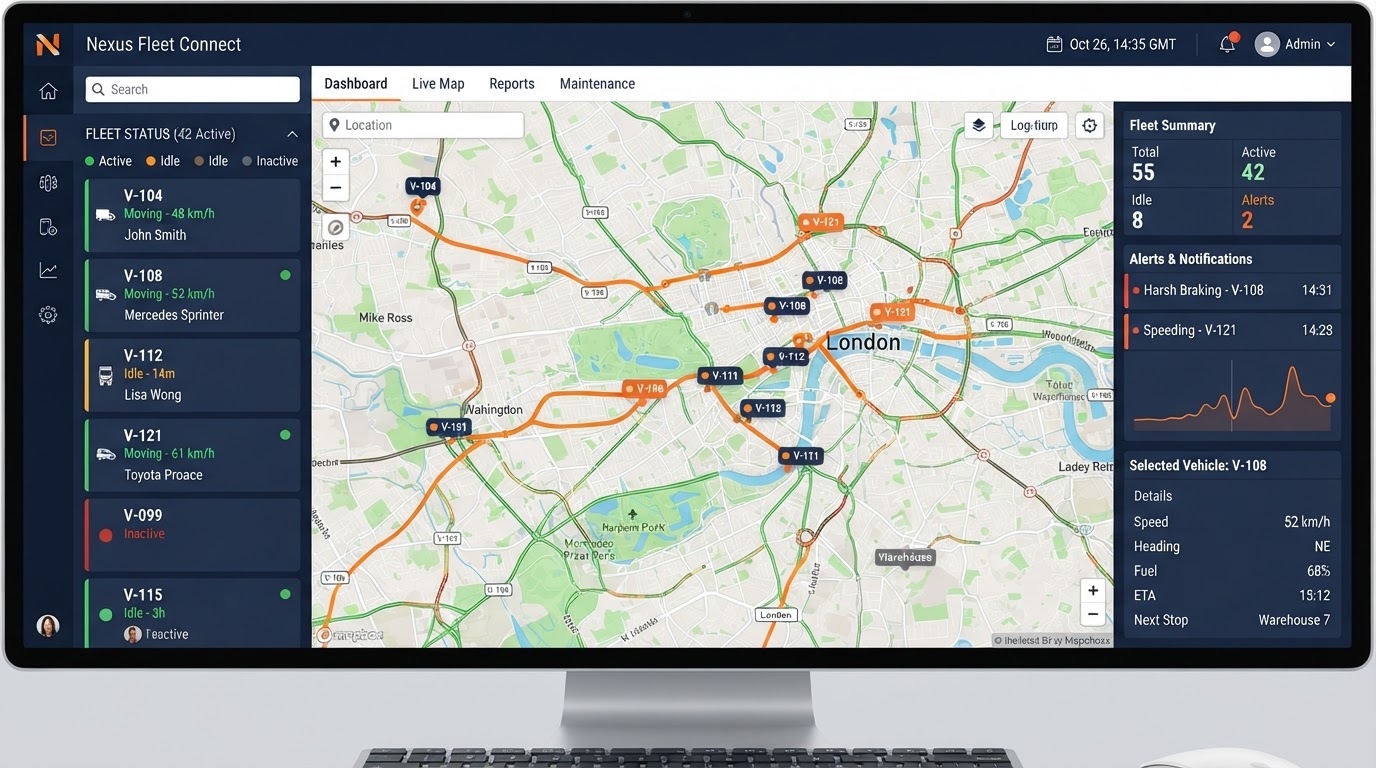Viewport: 1376px width, 768px height.
Task: Click the Active 42 summary tile
Action: [1288, 164]
